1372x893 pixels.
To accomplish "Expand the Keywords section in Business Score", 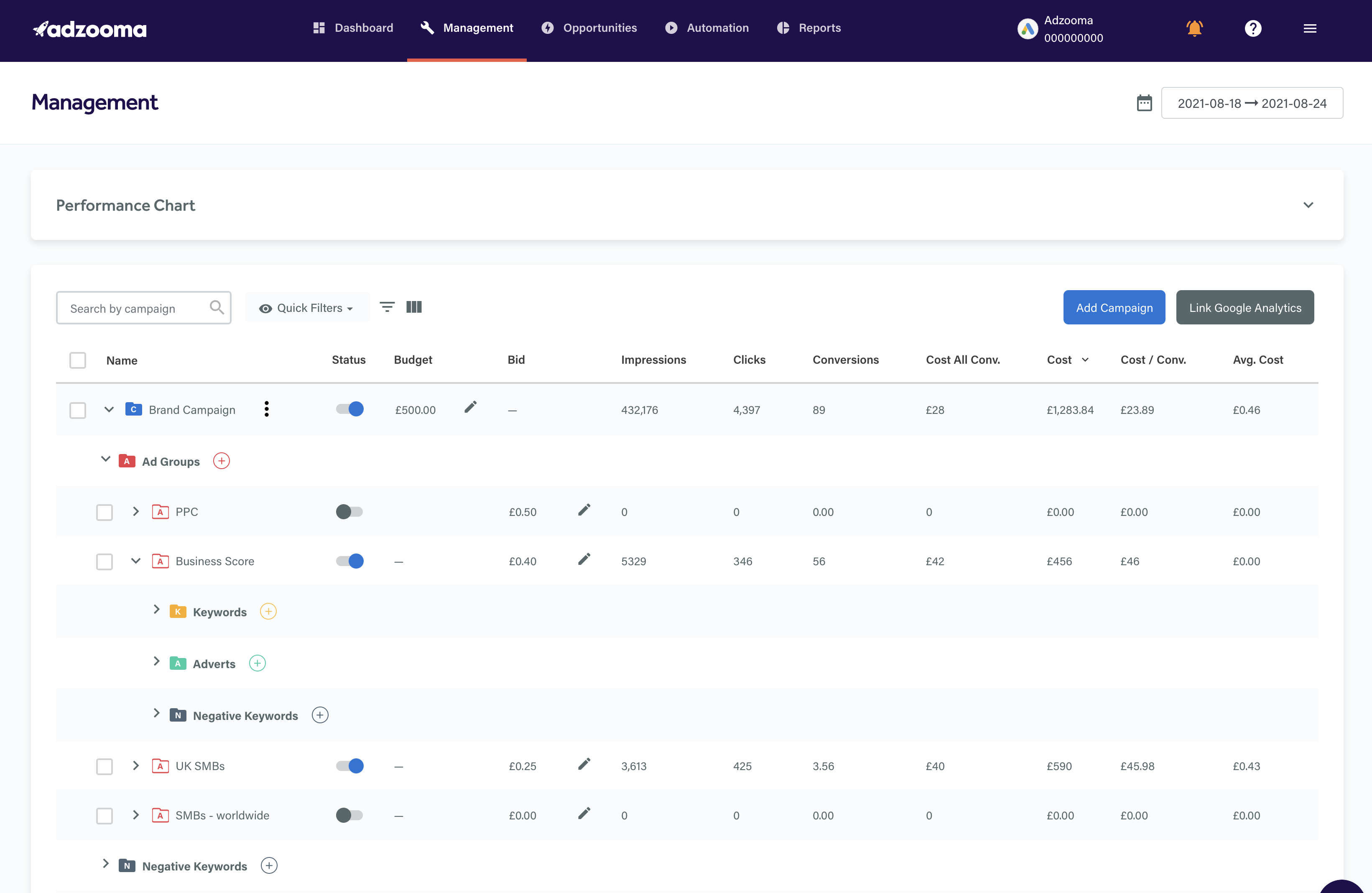I will (156, 611).
